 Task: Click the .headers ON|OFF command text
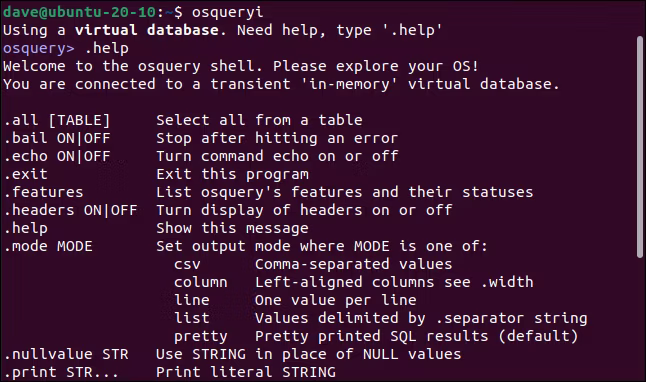70,210
